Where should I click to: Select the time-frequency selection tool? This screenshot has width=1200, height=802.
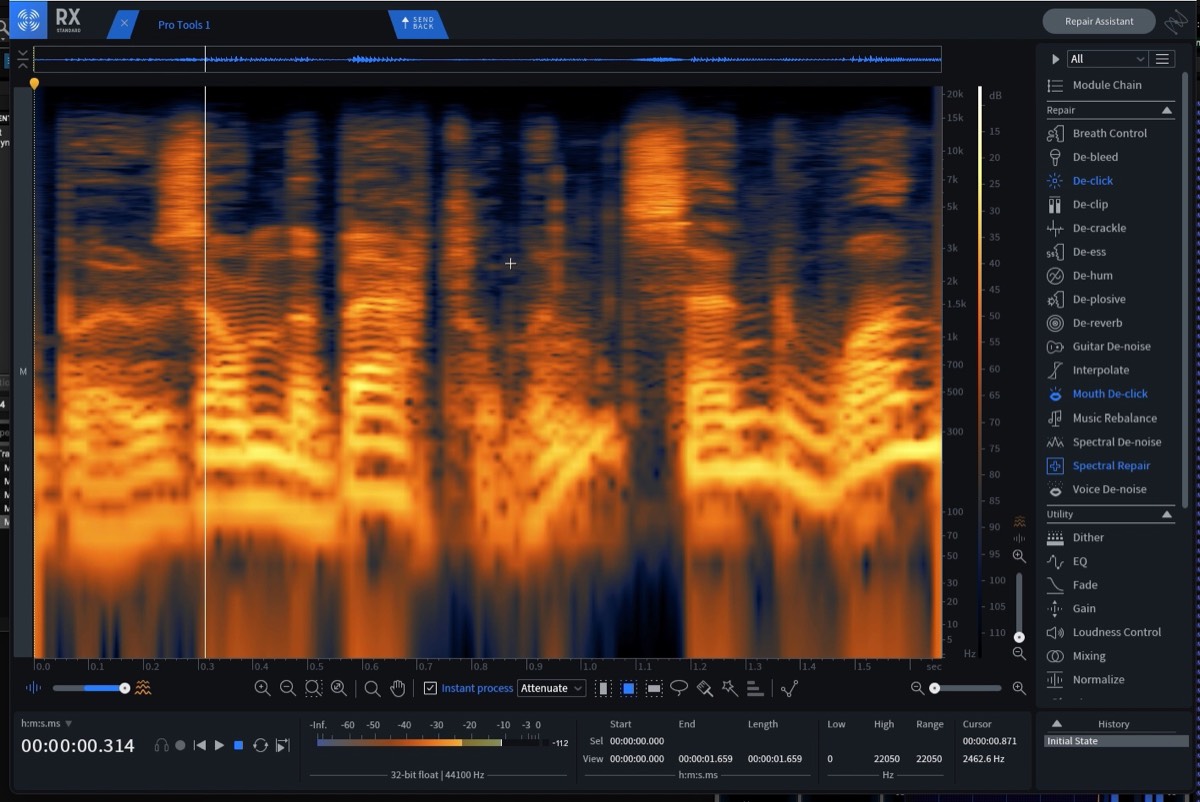(x=628, y=688)
